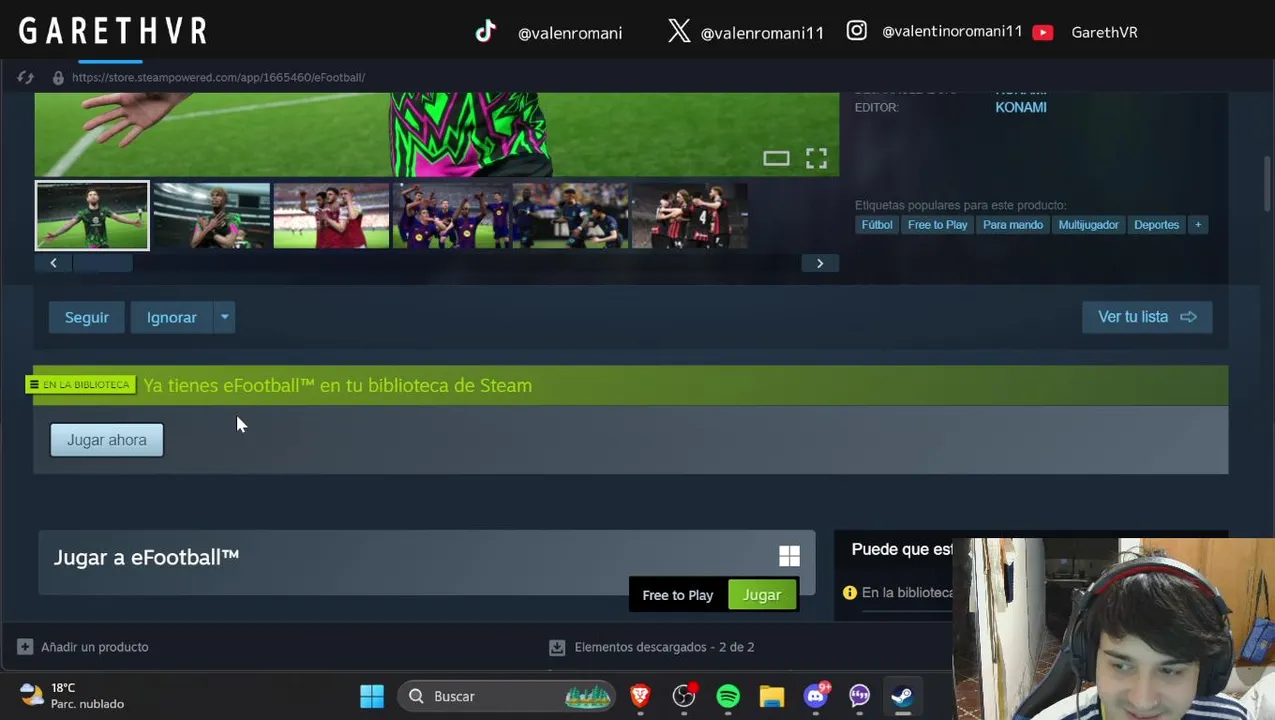Click the green Jugar button
Screen dimensions: 1275x720
click(762, 595)
